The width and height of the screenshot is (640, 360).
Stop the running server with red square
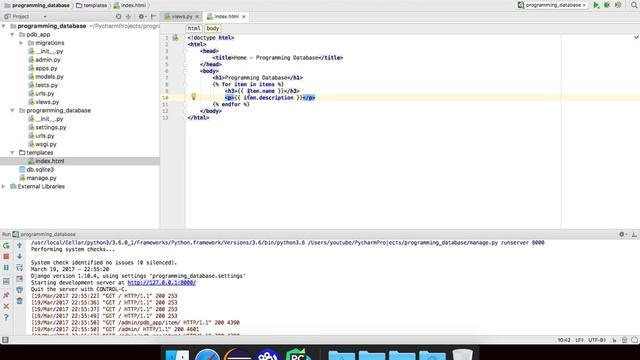point(6,257)
